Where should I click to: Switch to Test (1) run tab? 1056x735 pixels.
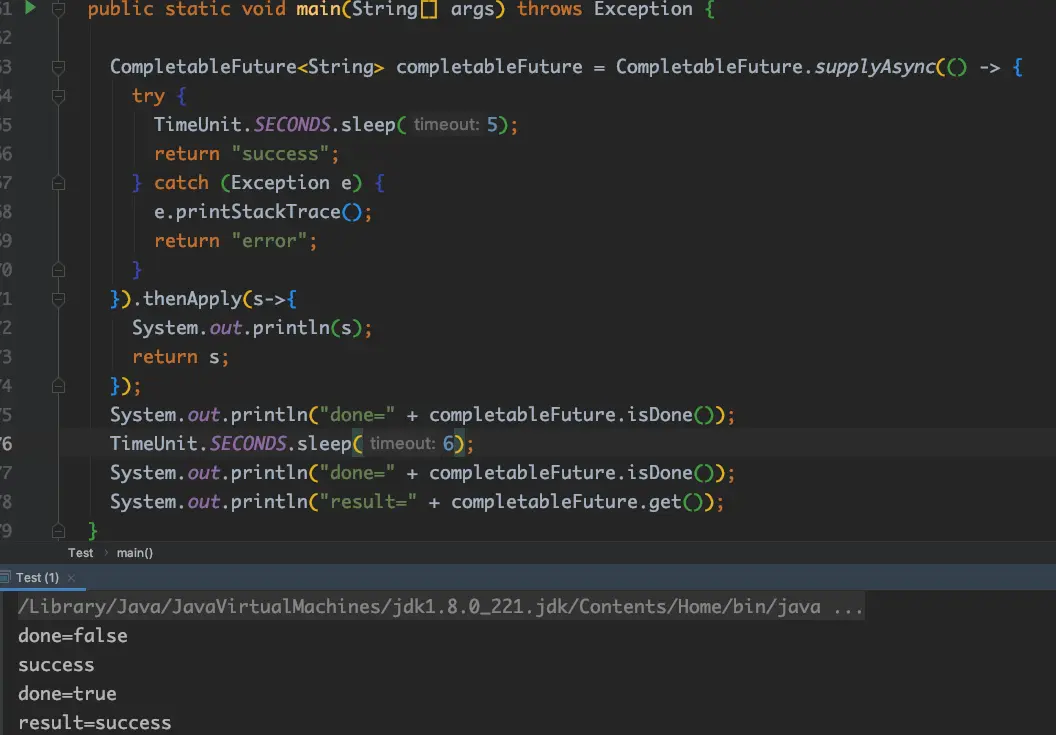(37, 577)
